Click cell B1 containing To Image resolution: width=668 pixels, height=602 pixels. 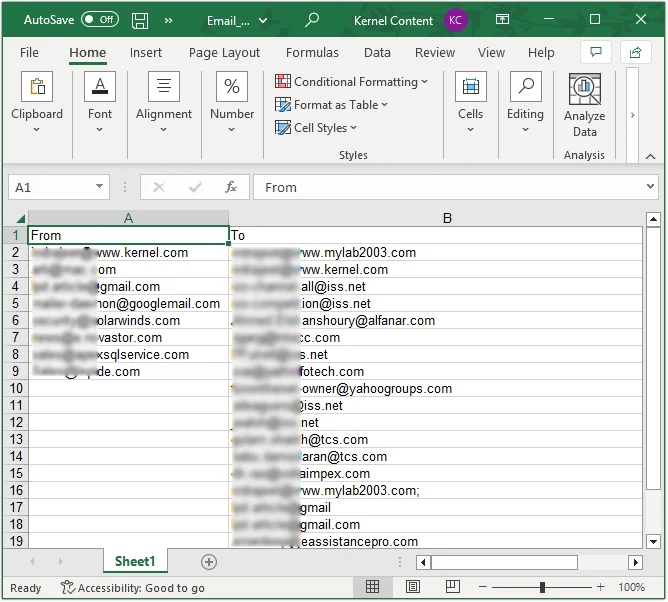tap(436, 235)
